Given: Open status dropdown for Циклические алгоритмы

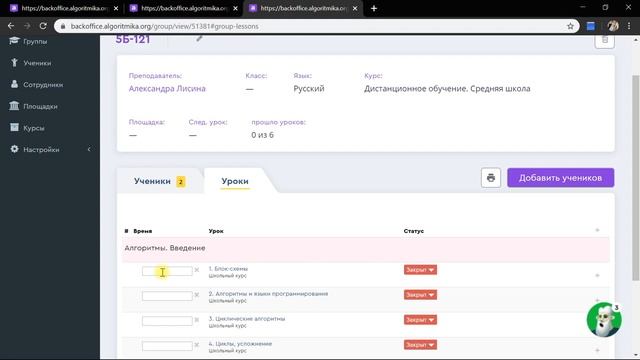Looking at the screenshot, I should coord(420,320).
